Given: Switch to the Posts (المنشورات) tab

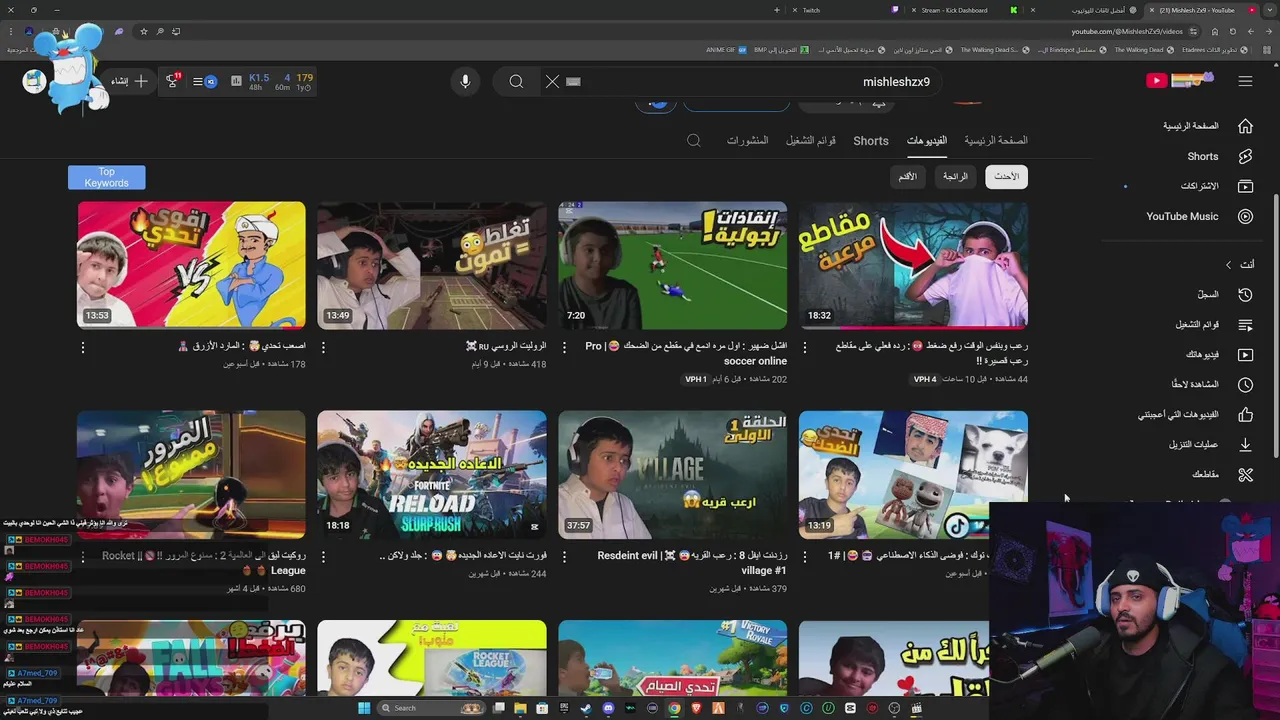Looking at the screenshot, I should [x=747, y=141].
